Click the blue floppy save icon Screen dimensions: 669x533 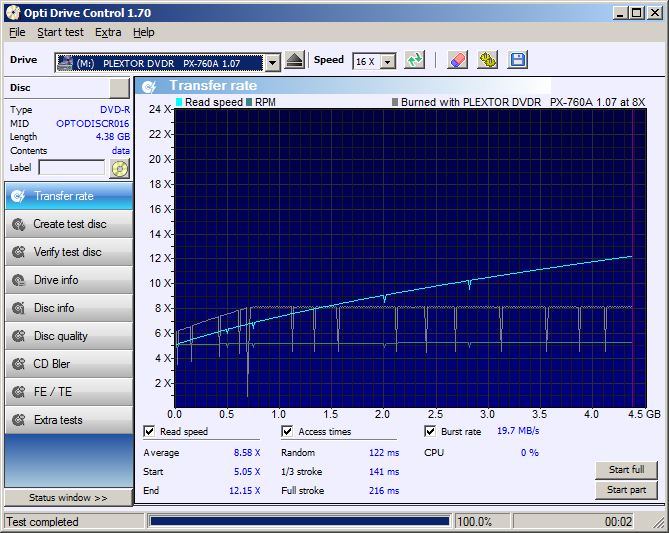tap(518, 60)
